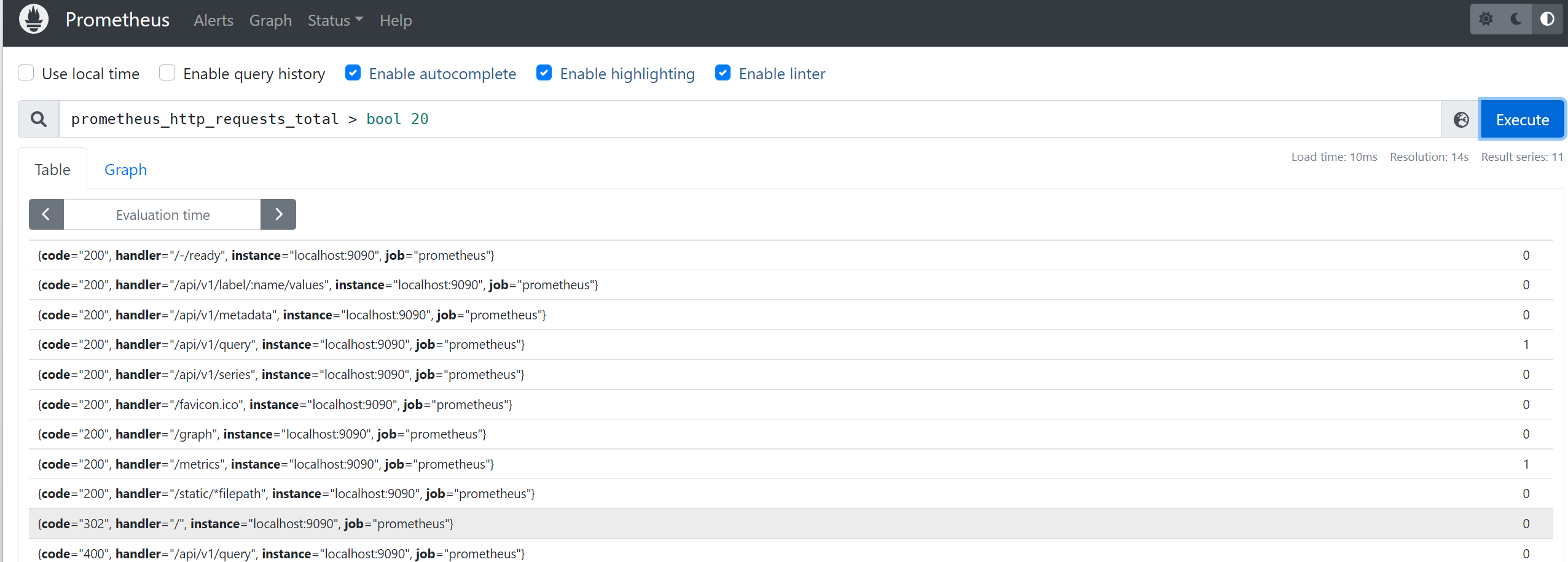1568x562 pixels.
Task: Select the code 200 /api/v1/query row
Action: [x=791, y=345]
